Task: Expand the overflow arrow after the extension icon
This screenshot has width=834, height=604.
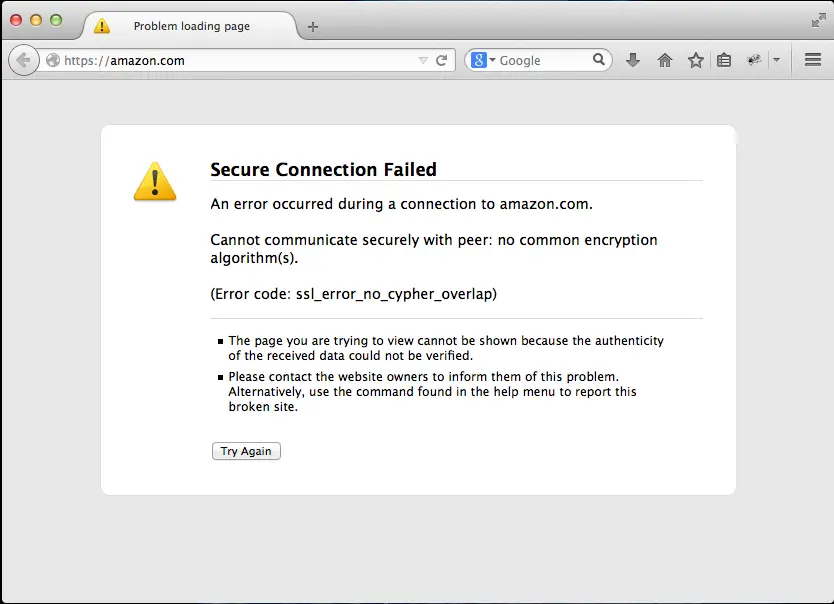Action: click(x=776, y=60)
